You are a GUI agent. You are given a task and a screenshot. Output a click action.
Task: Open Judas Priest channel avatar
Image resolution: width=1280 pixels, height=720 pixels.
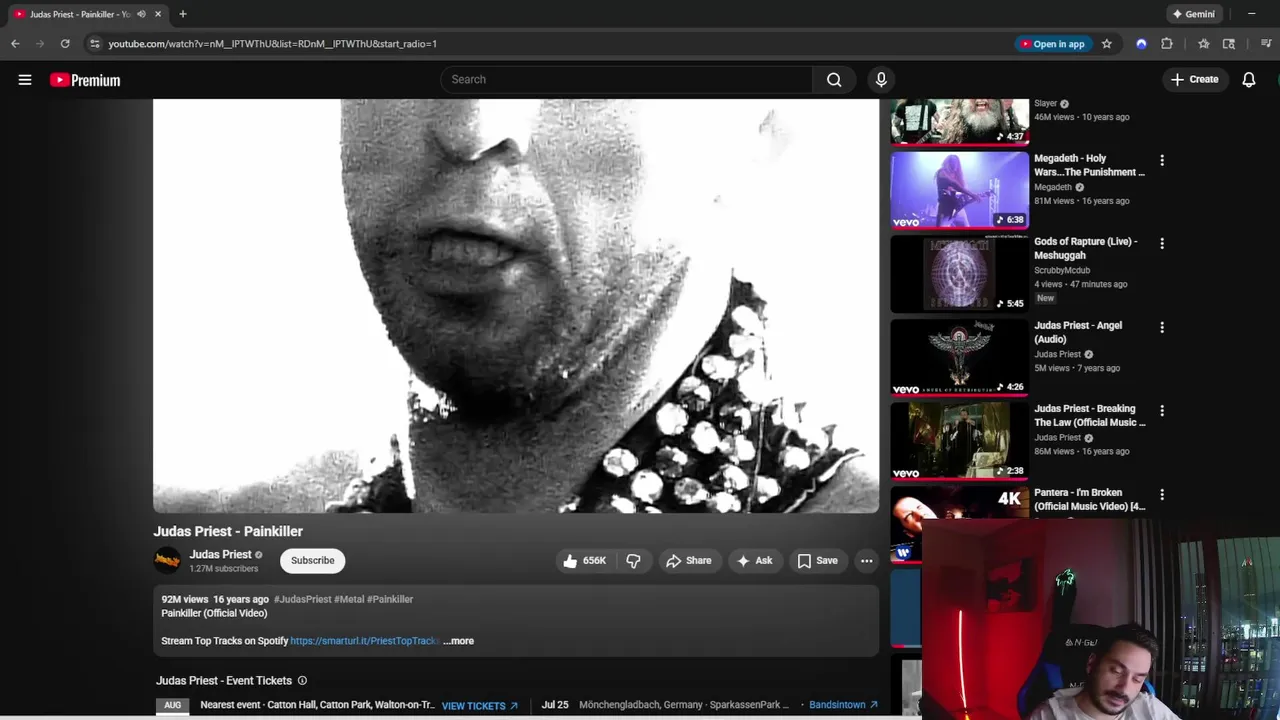[167, 561]
